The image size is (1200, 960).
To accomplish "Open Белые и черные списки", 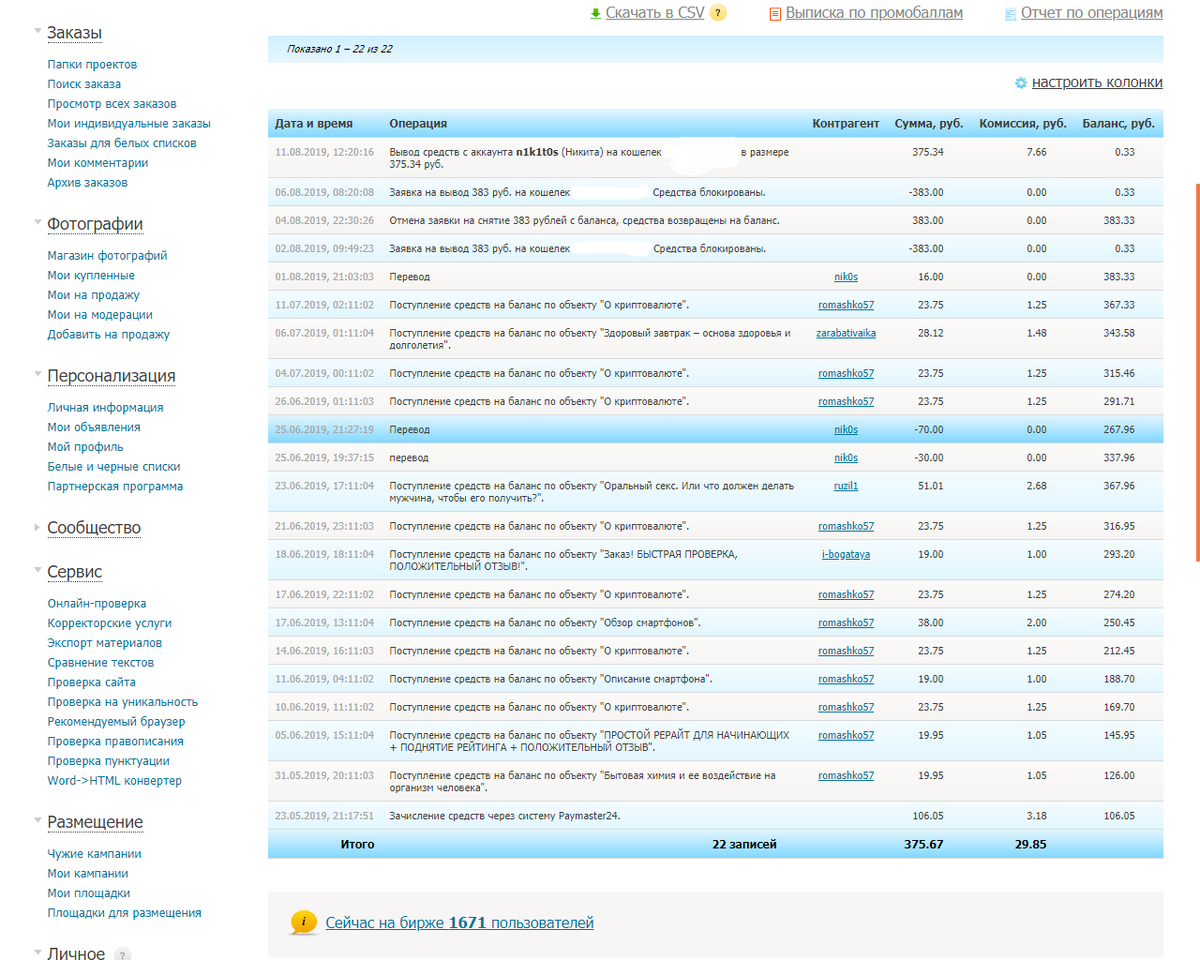I will coord(114,467).
